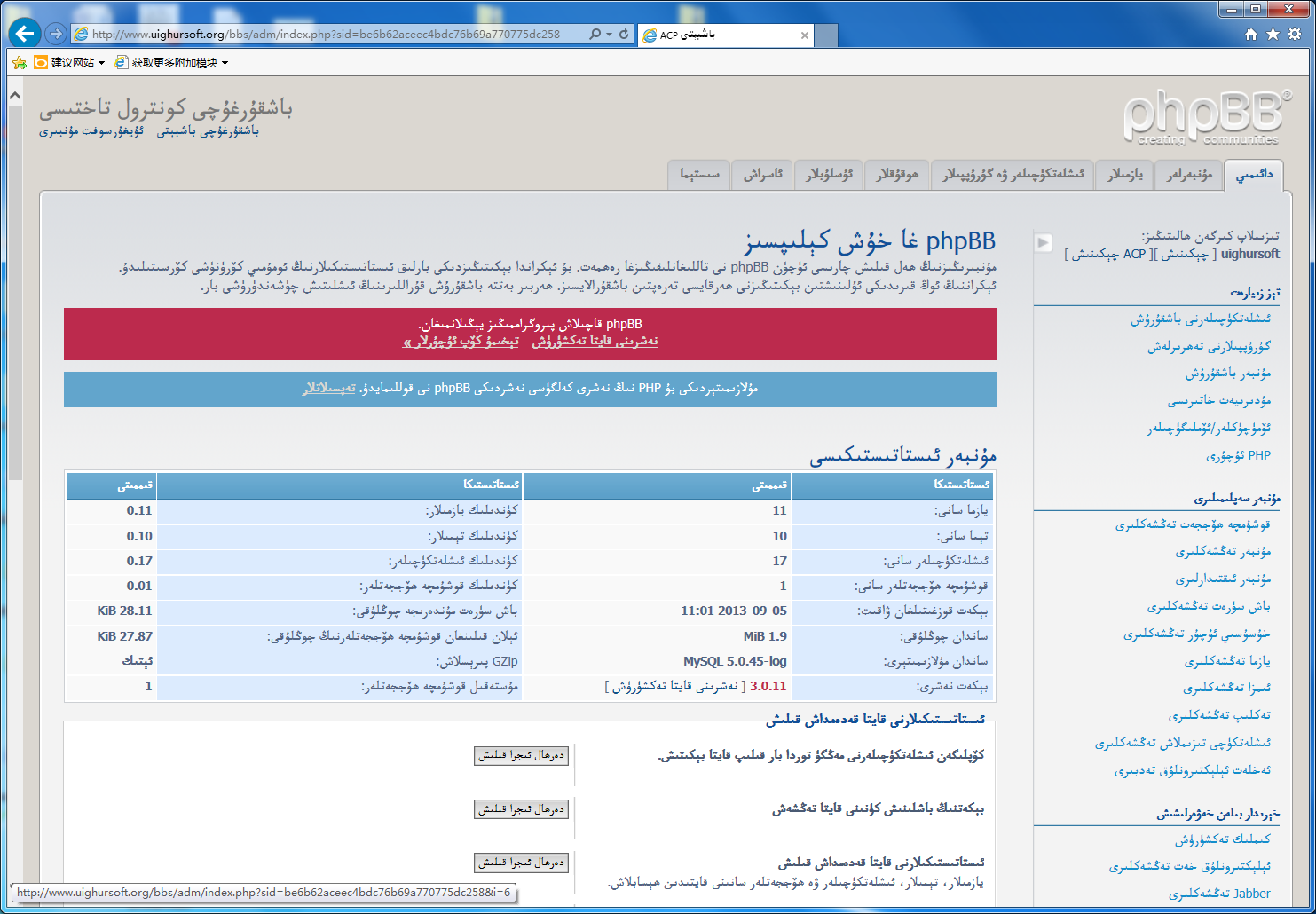
Task: Run now button for resynchronising statistics
Action: point(521,863)
